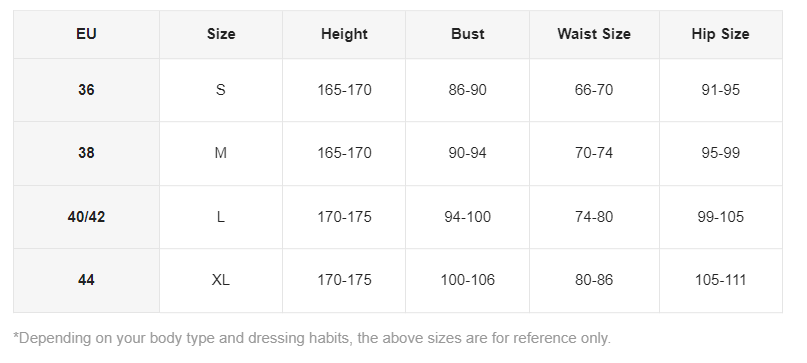Image resolution: width=807 pixels, height=363 pixels.
Task: Click EU size 36 row label
Action: point(86,90)
